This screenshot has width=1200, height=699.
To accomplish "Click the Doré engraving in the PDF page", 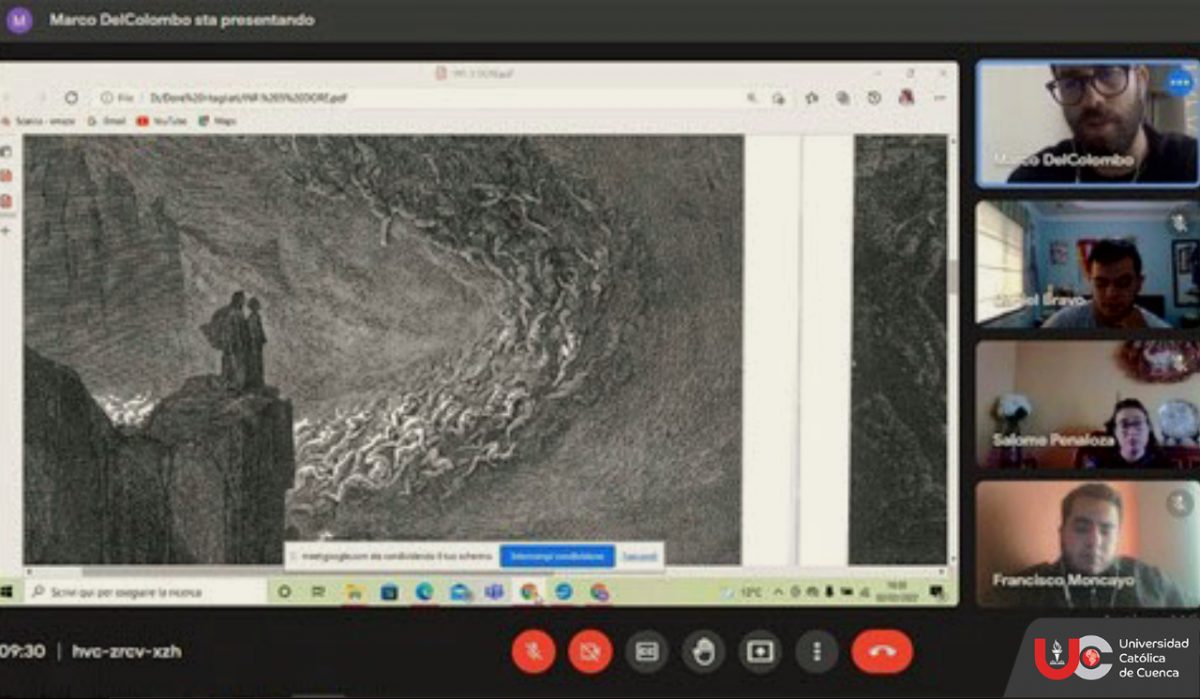I will click(383, 350).
